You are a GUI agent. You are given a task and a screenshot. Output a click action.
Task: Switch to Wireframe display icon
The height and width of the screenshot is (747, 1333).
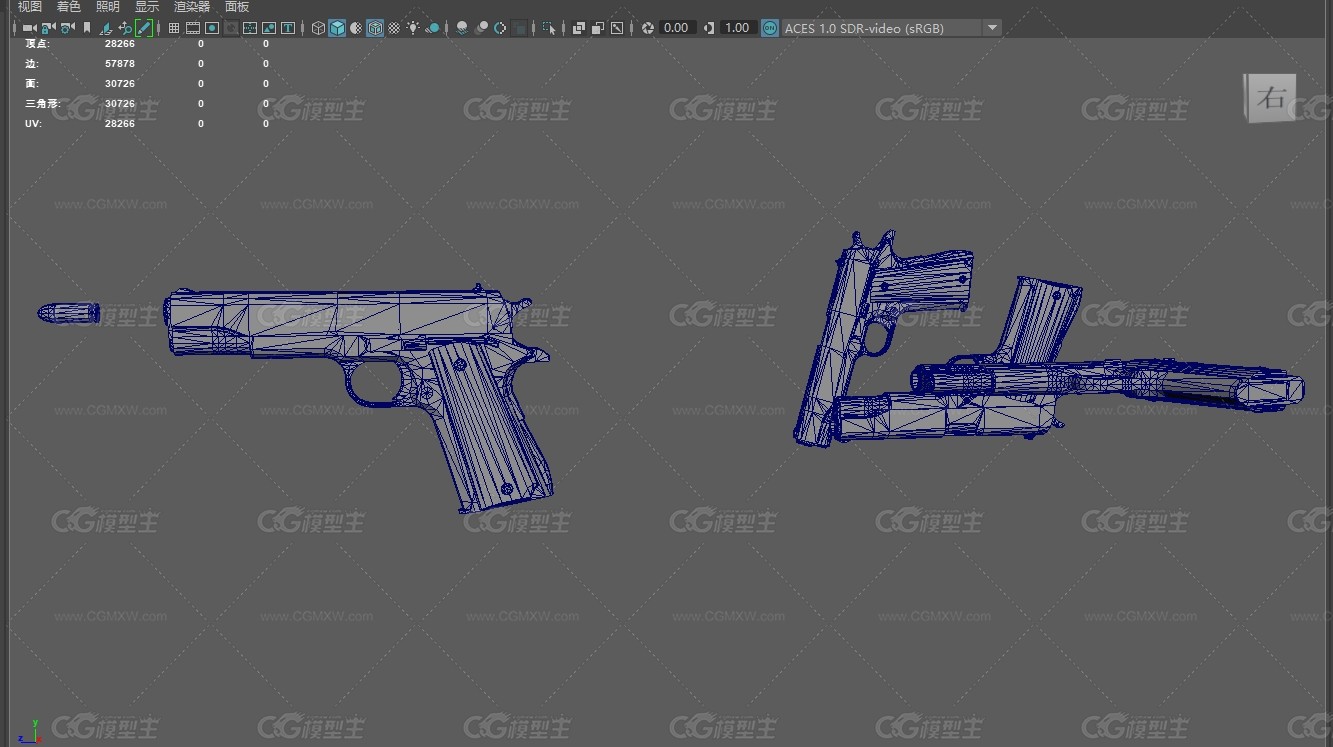point(318,28)
